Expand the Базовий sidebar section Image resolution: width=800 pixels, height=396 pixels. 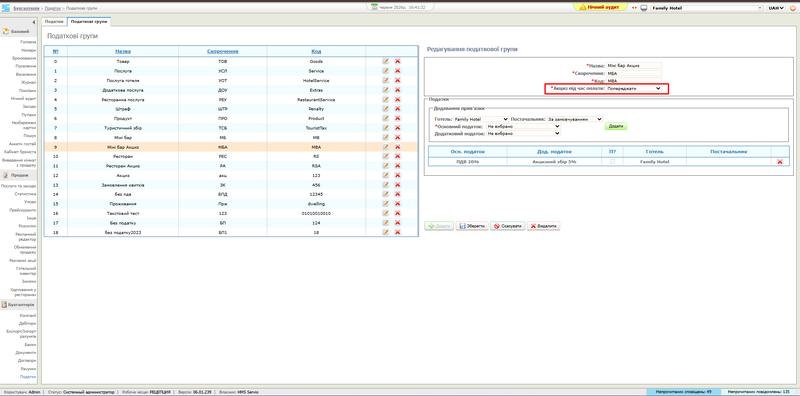[x=18, y=32]
